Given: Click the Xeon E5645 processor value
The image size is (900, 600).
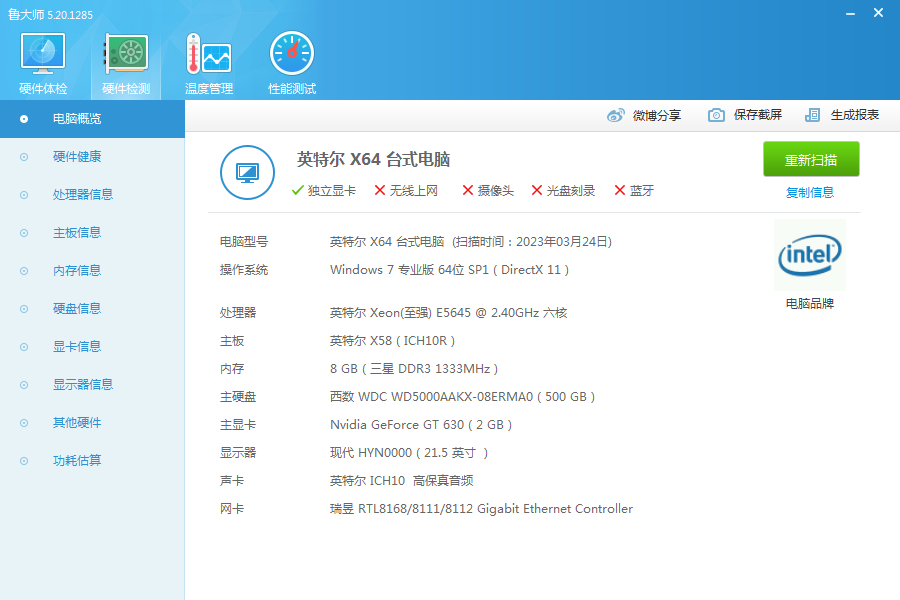Looking at the screenshot, I should click(x=448, y=312).
